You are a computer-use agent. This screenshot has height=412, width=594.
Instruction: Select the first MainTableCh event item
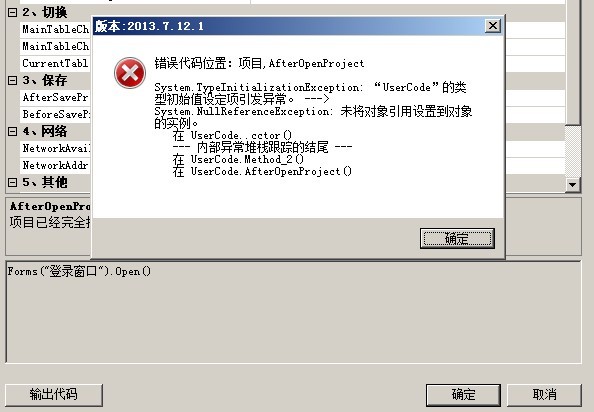pyautogui.click(x=55, y=29)
